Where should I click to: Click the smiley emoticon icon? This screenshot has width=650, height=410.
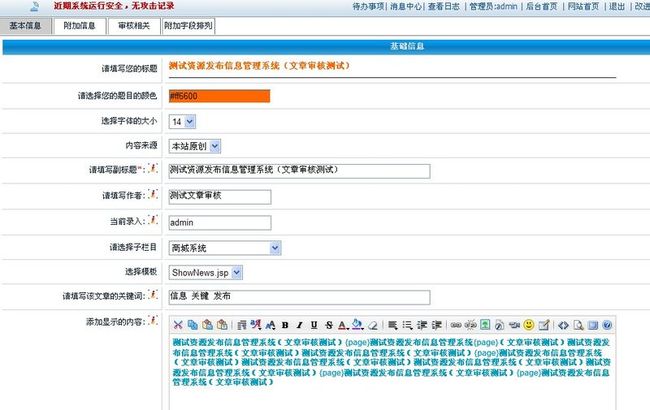(529, 325)
